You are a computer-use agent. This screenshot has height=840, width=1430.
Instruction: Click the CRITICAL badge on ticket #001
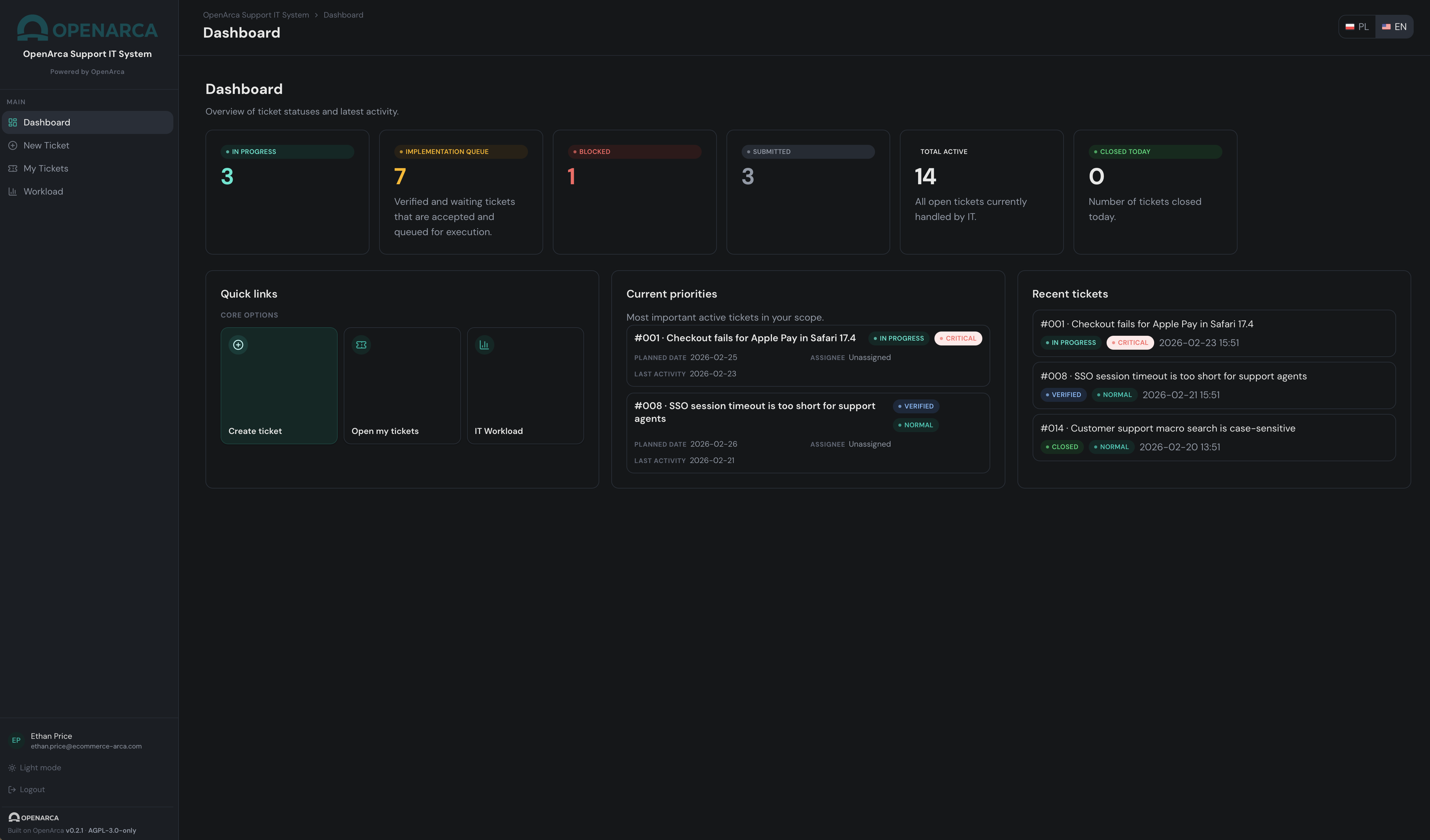pos(958,338)
